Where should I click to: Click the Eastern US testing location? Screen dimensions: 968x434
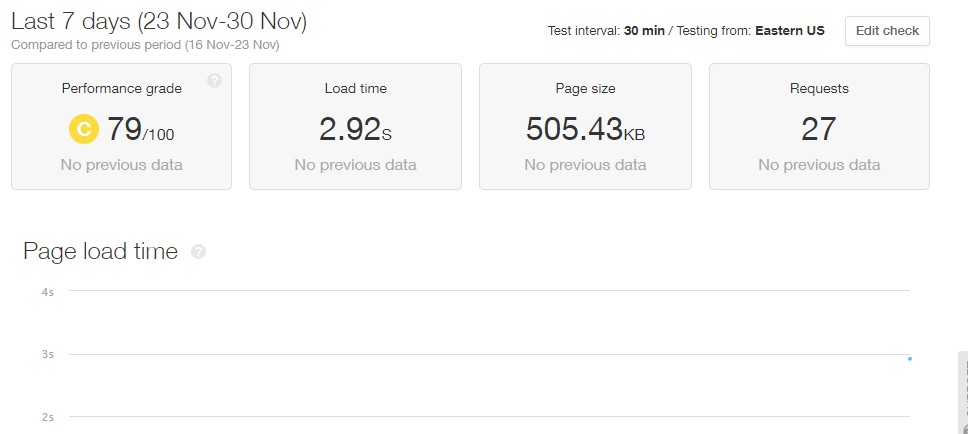(790, 31)
